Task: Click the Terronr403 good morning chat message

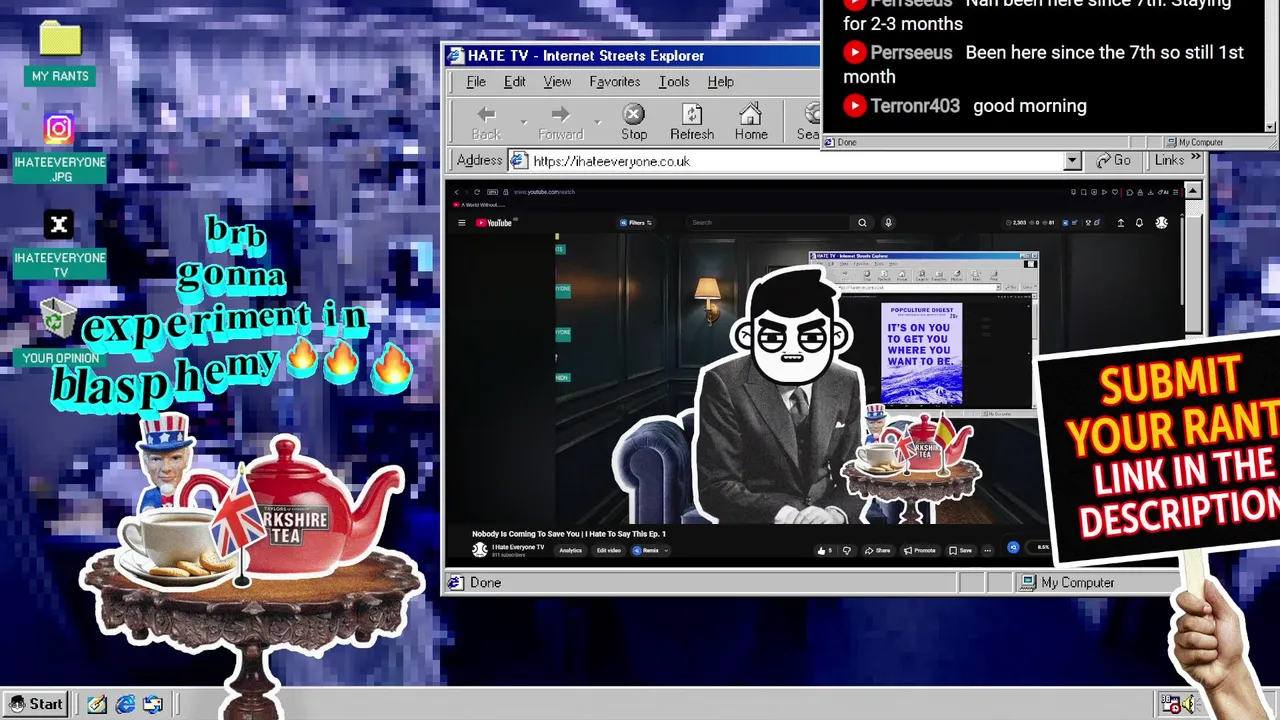Action: pos(965,105)
